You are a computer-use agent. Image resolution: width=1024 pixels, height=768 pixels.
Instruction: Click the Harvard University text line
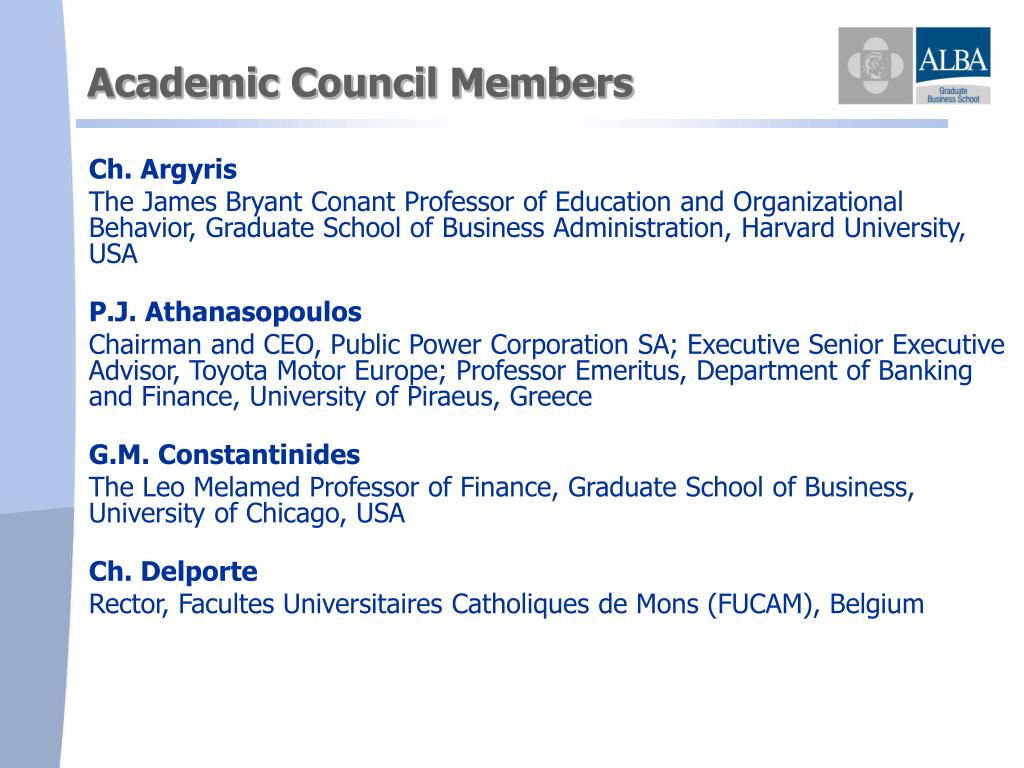click(527, 228)
